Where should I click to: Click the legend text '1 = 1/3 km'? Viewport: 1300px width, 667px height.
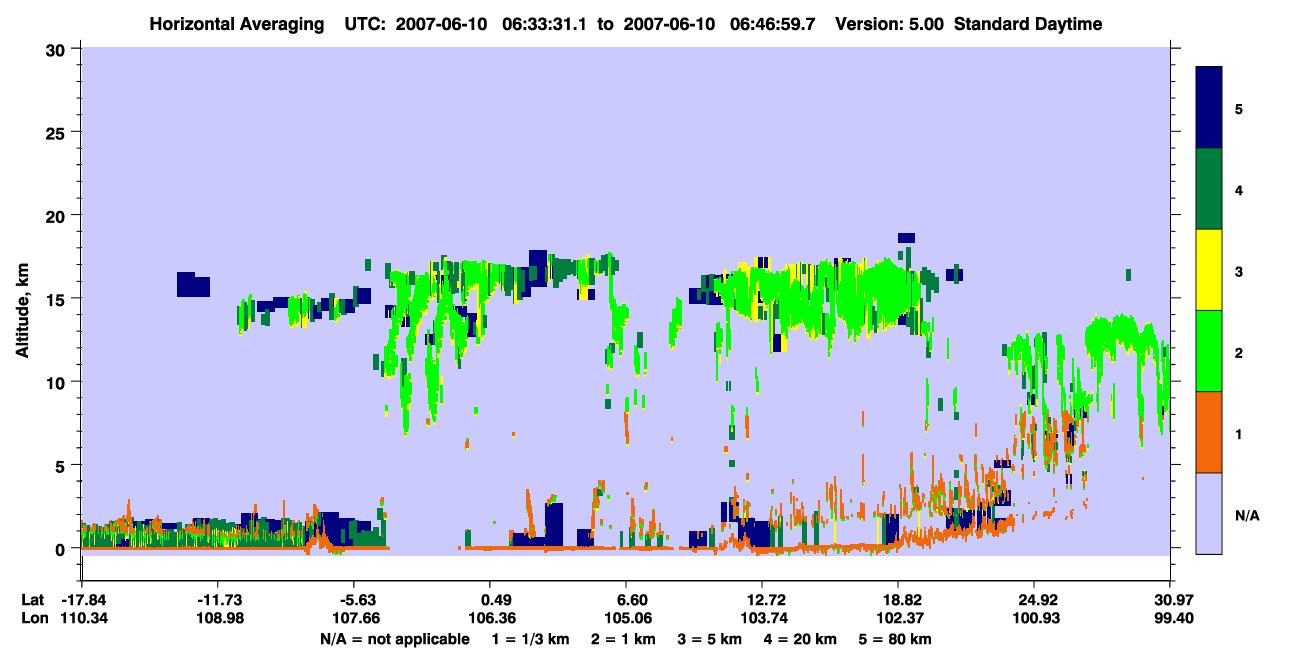pyautogui.click(x=531, y=639)
